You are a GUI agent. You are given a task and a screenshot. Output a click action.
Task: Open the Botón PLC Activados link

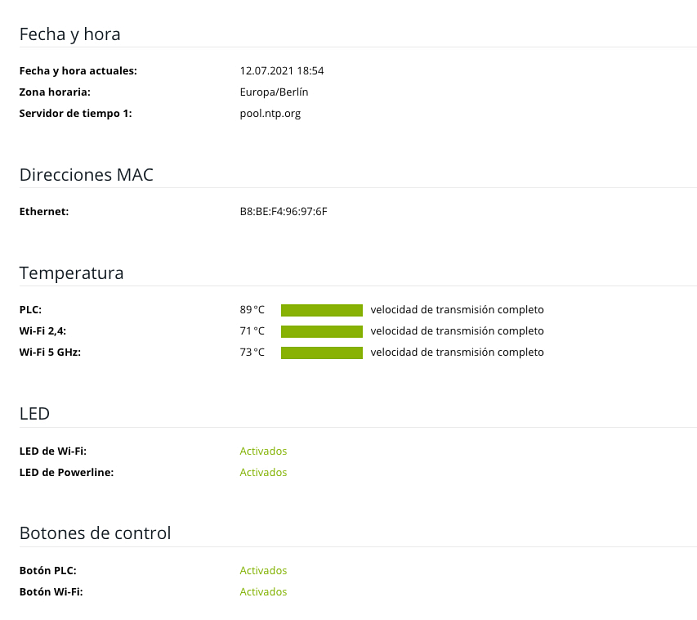coord(263,570)
